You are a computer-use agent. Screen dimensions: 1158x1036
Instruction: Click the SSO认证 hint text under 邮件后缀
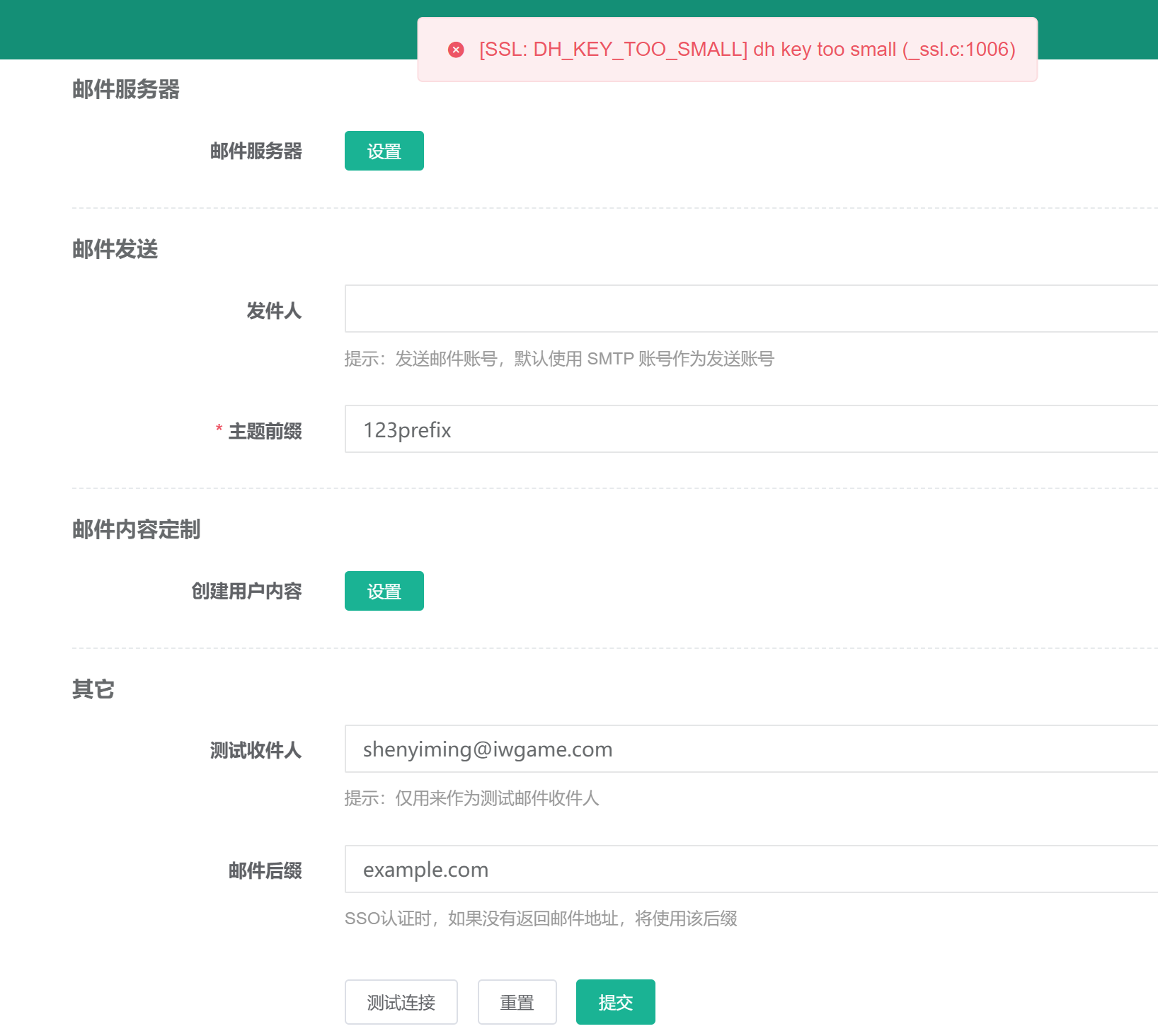(541, 919)
